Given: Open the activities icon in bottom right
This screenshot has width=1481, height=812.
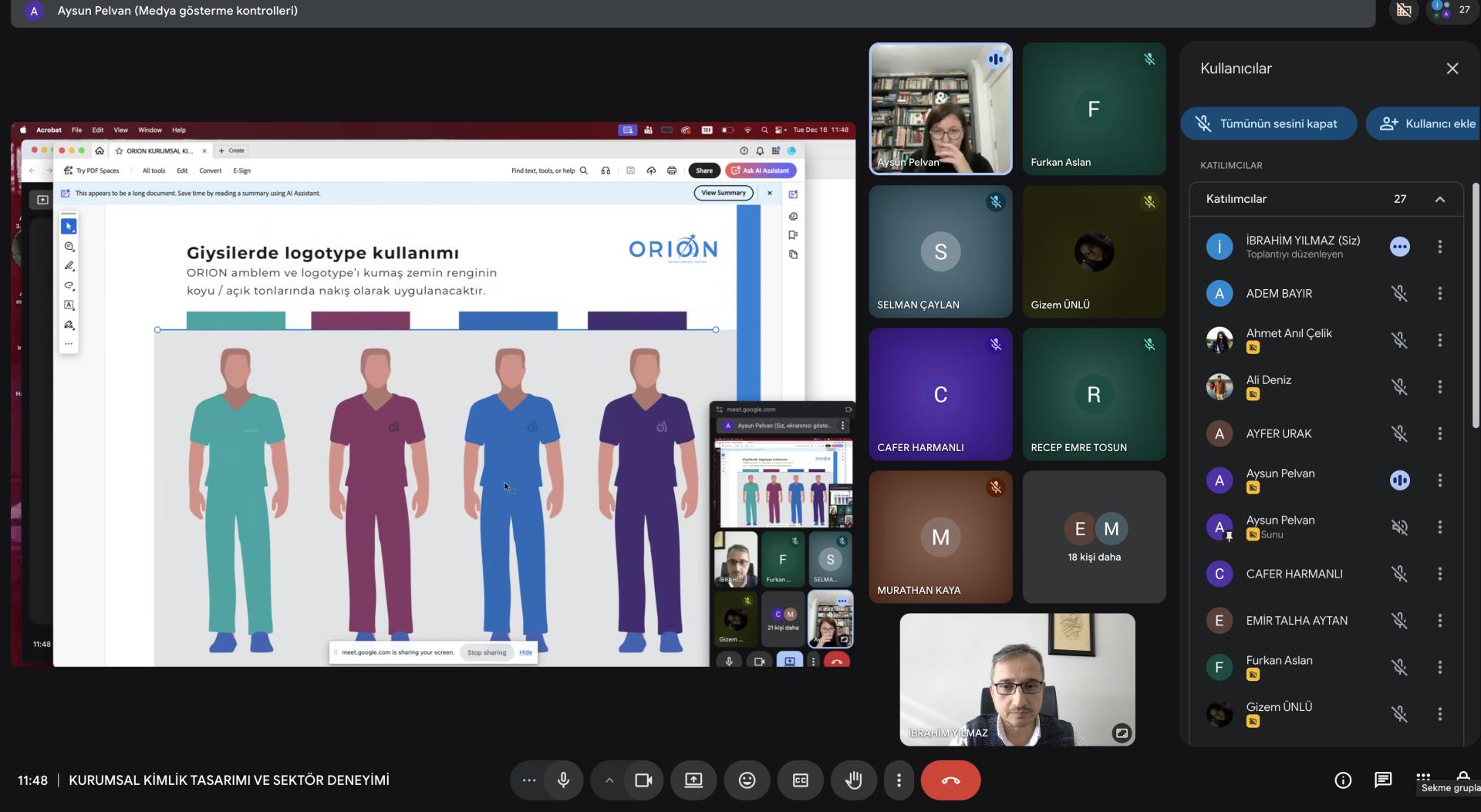Looking at the screenshot, I should pyautogui.click(x=1423, y=777).
